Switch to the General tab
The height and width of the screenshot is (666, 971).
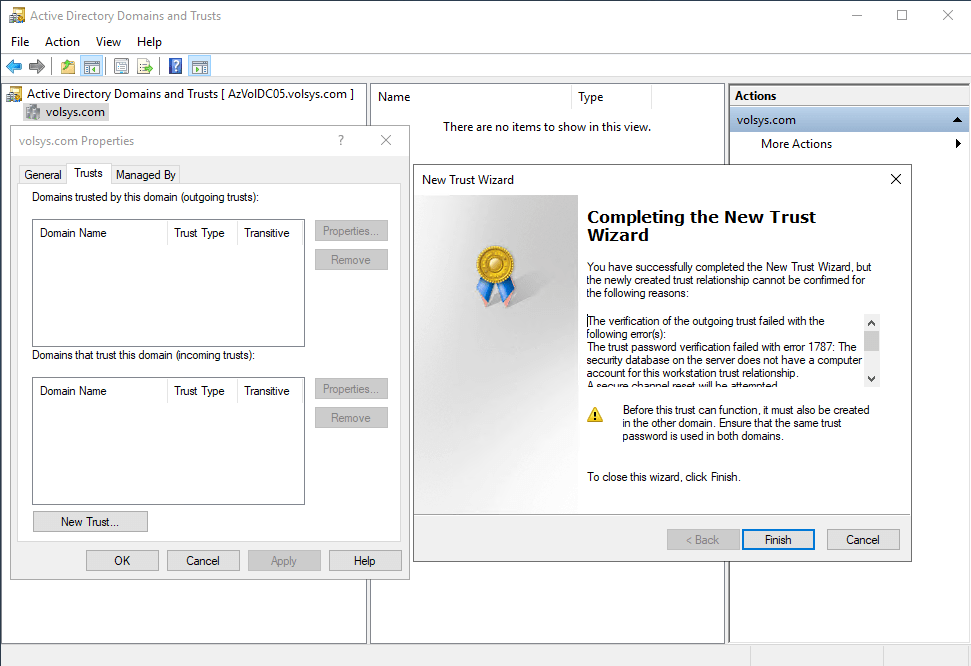pos(43,175)
